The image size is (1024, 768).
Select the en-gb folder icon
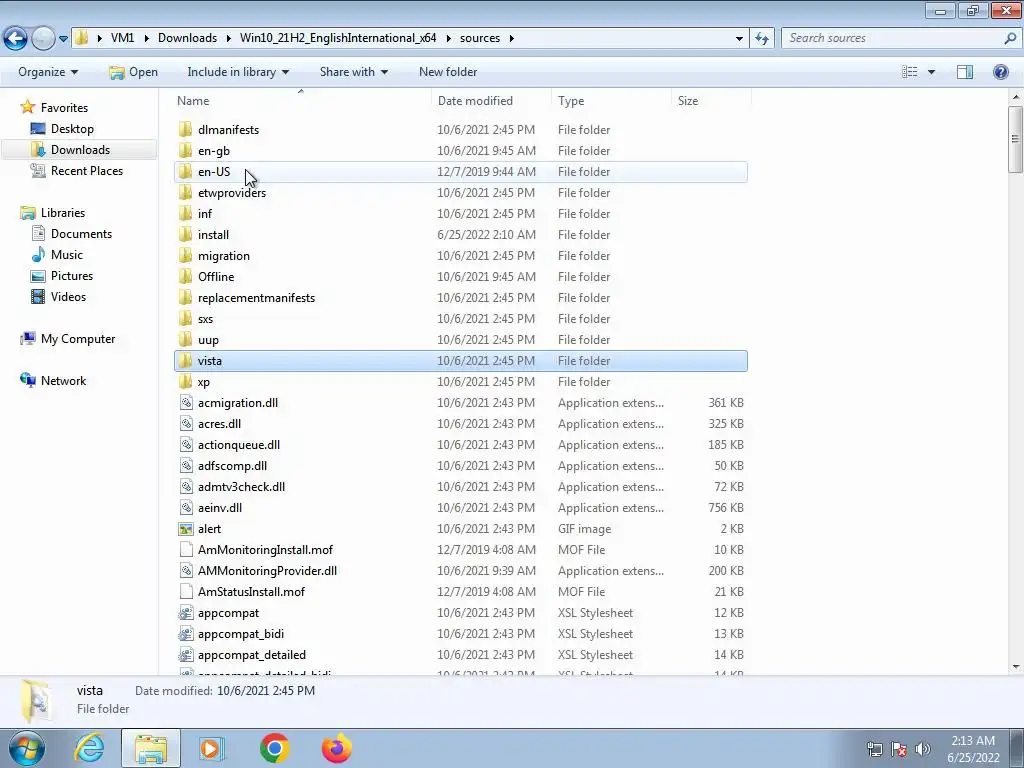pyautogui.click(x=185, y=150)
